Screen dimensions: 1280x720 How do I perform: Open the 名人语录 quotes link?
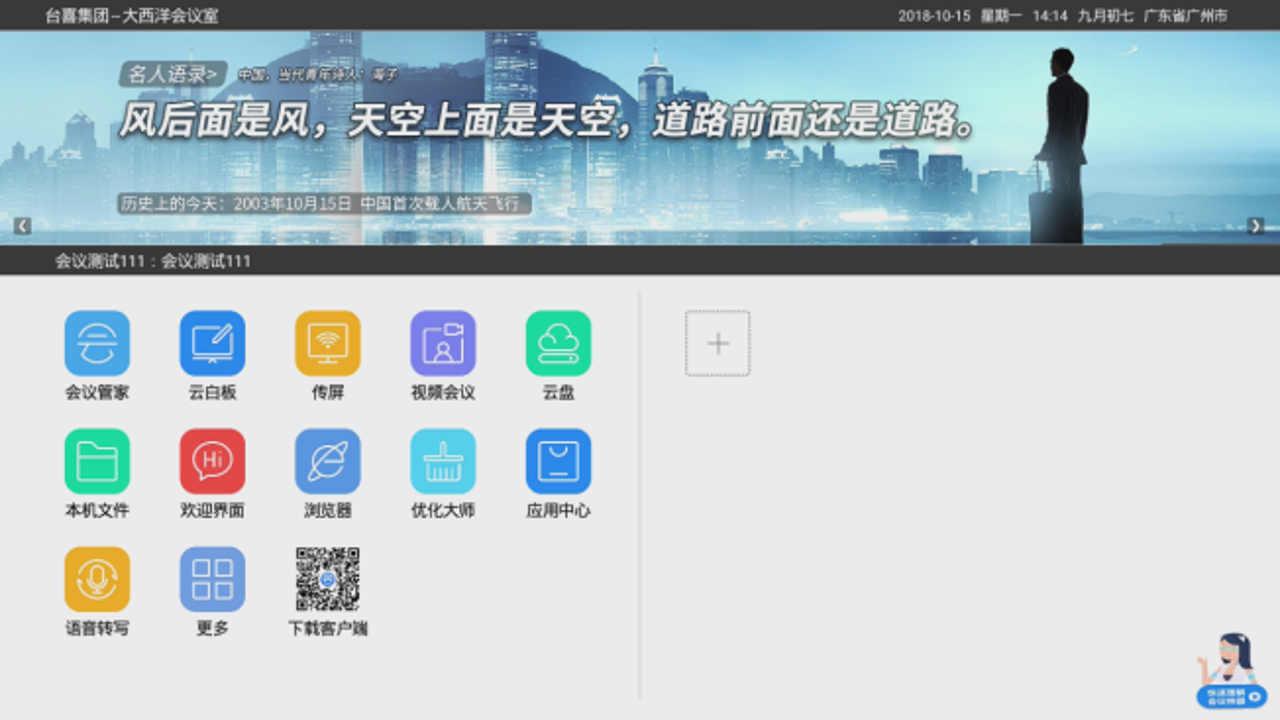(175, 74)
